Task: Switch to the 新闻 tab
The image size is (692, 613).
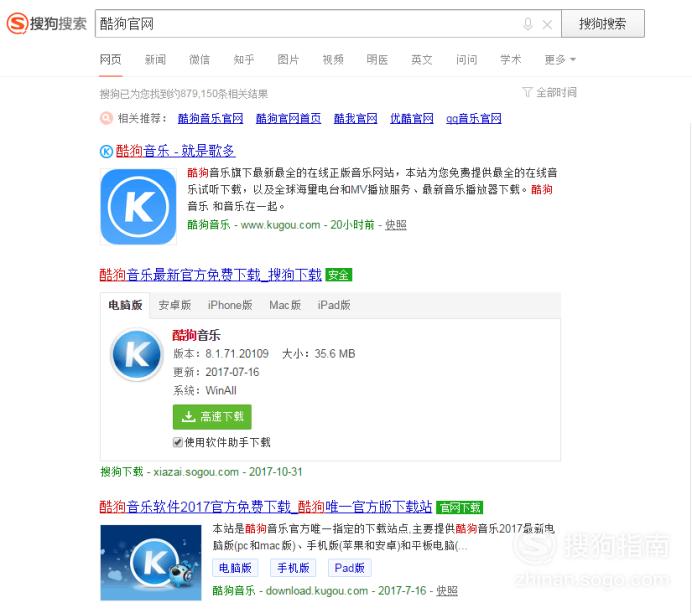Action: [155, 59]
